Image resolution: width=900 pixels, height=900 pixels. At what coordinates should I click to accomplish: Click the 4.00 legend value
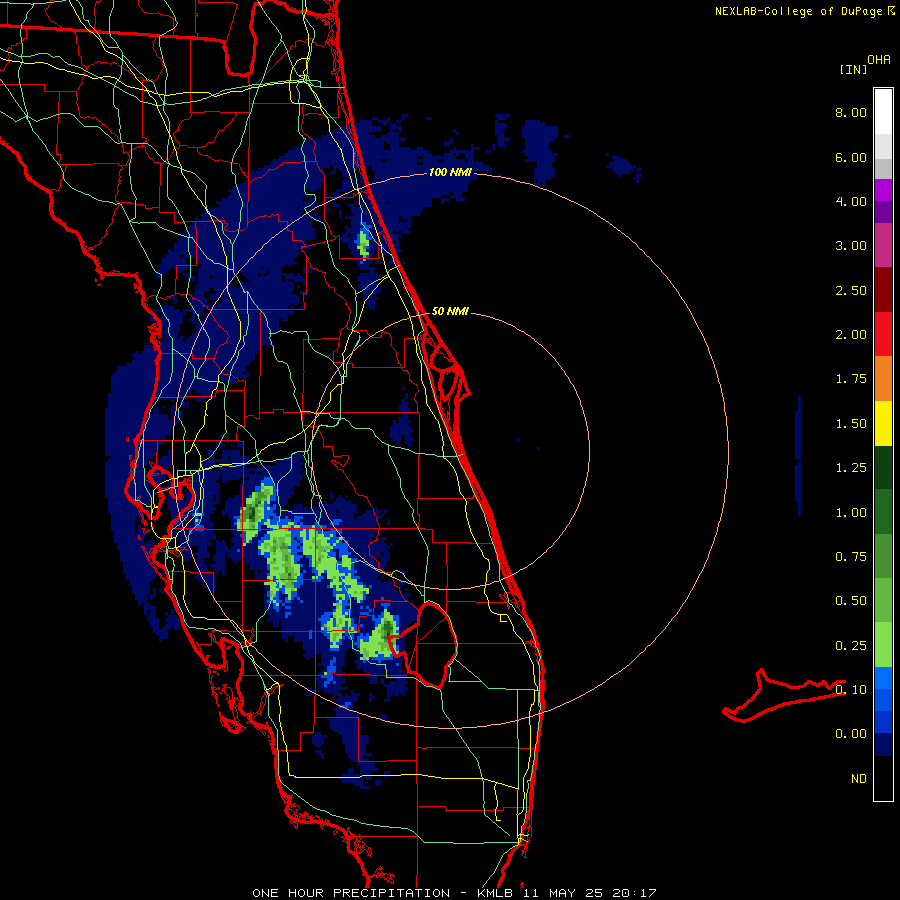click(851, 201)
